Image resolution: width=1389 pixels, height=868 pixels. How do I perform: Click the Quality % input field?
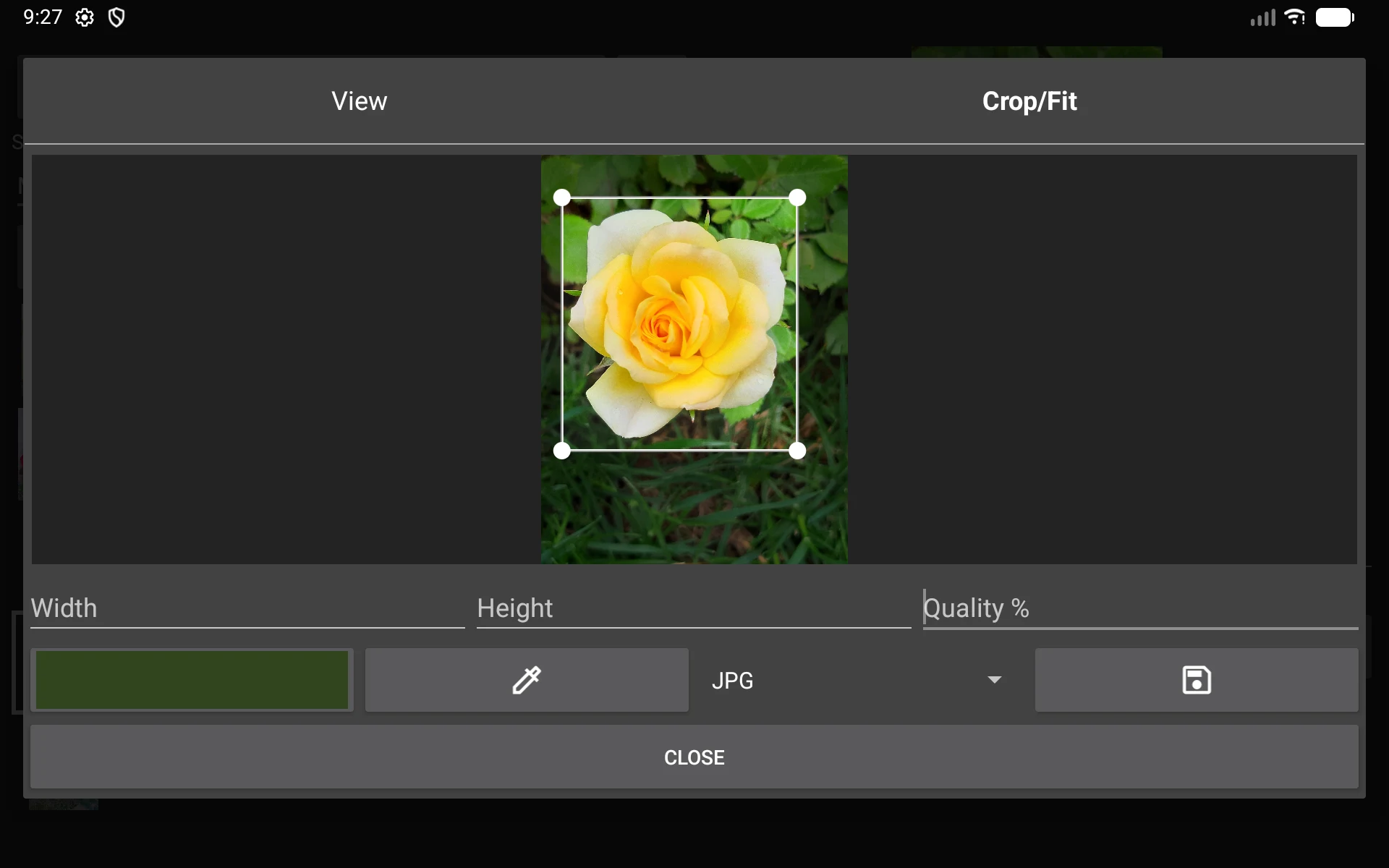[1141, 608]
